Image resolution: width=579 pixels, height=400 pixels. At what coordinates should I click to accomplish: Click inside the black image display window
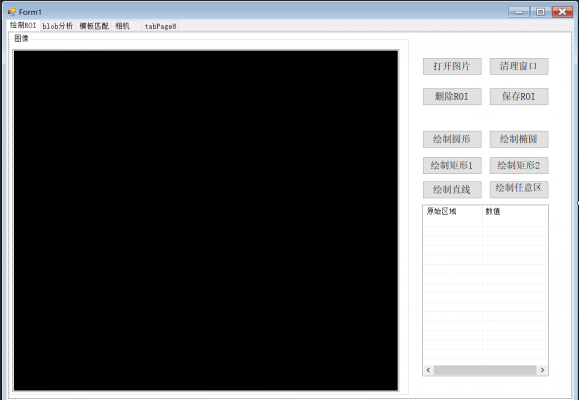(x=206, y=220)
